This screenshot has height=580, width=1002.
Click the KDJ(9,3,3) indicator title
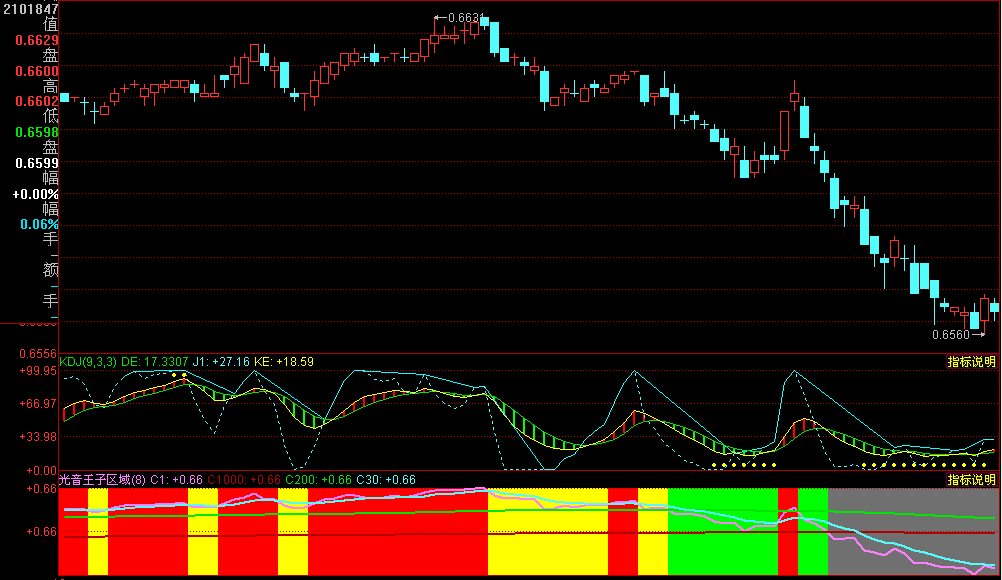(x=88, y=362)
